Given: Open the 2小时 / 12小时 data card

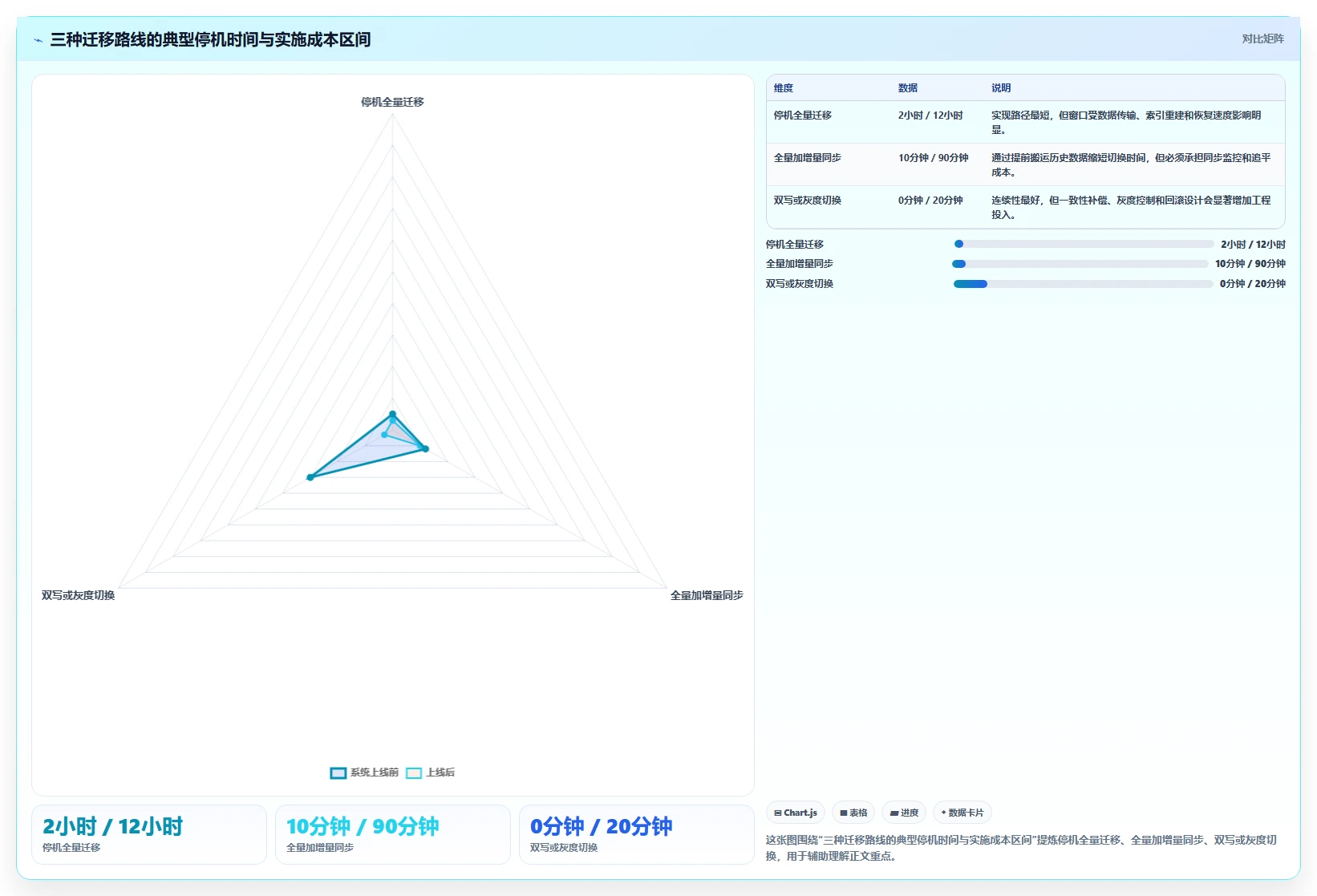Looking at the screenshot, I should click(x=149, y=834).
